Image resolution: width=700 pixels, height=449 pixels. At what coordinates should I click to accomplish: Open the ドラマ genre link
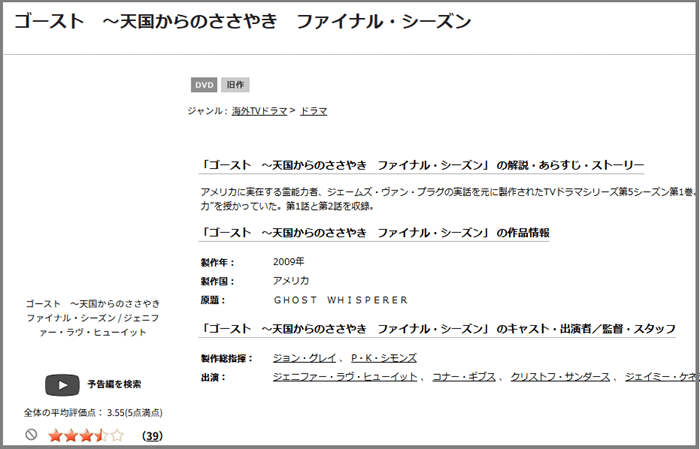(313, 111)
